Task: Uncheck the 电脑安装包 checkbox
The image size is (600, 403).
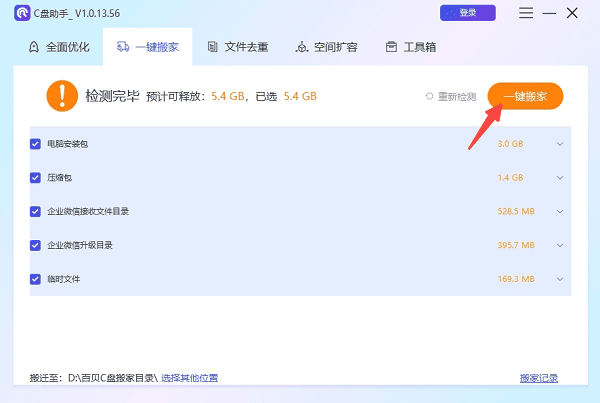Action: pyautogui.click(x=35, y=144)
